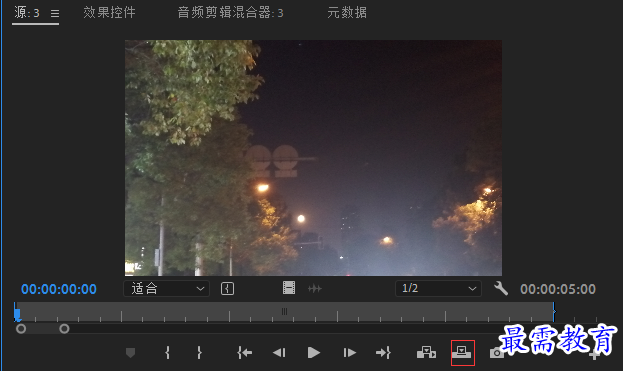The image size is (623, 371).
Task: Click the Insert edit button
Action: (x=426, y=352)
